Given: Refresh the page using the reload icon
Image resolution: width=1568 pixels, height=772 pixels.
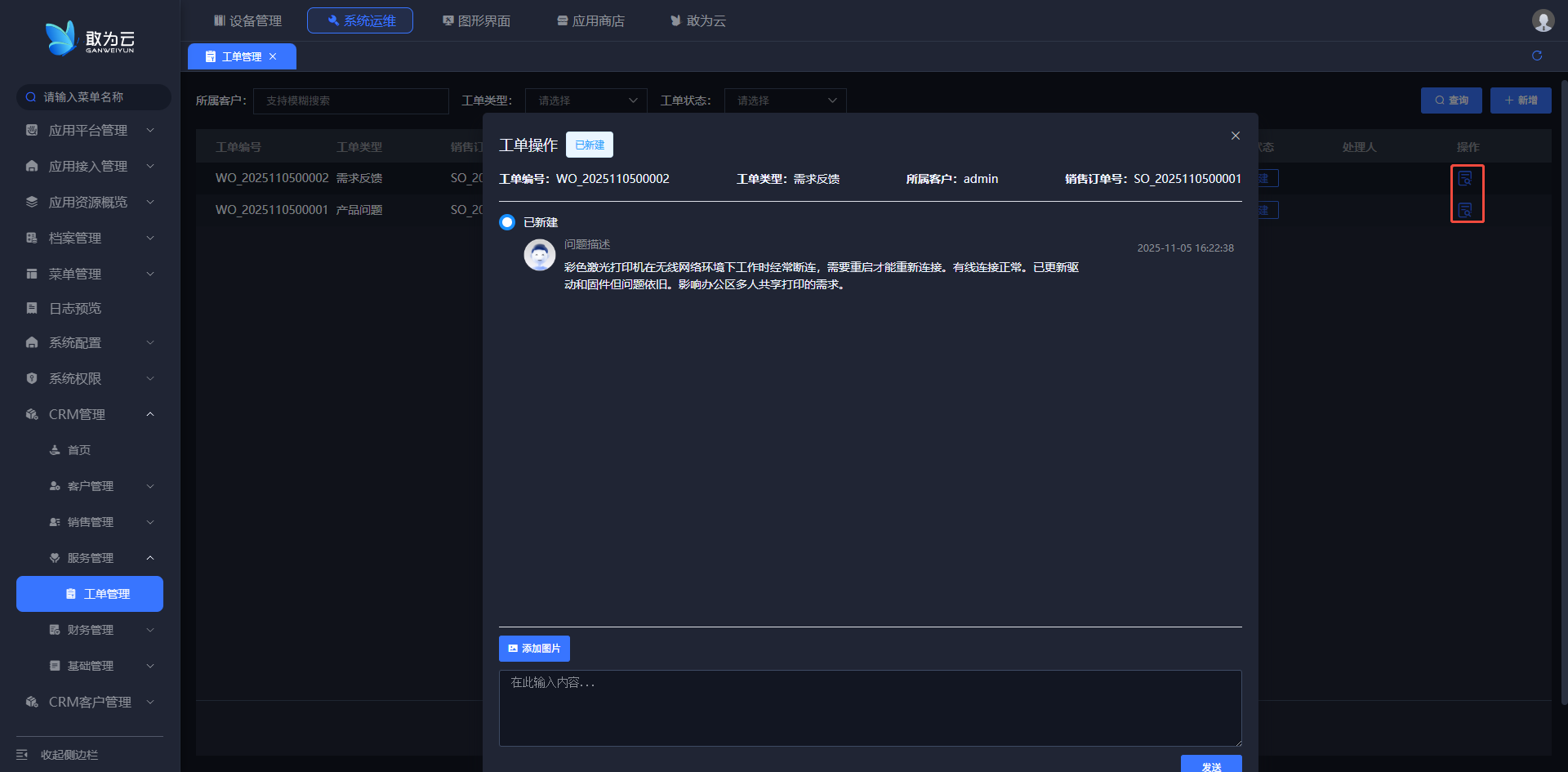Looking at the screenshot, I should pyautogui.click(x=1537, y=56).
